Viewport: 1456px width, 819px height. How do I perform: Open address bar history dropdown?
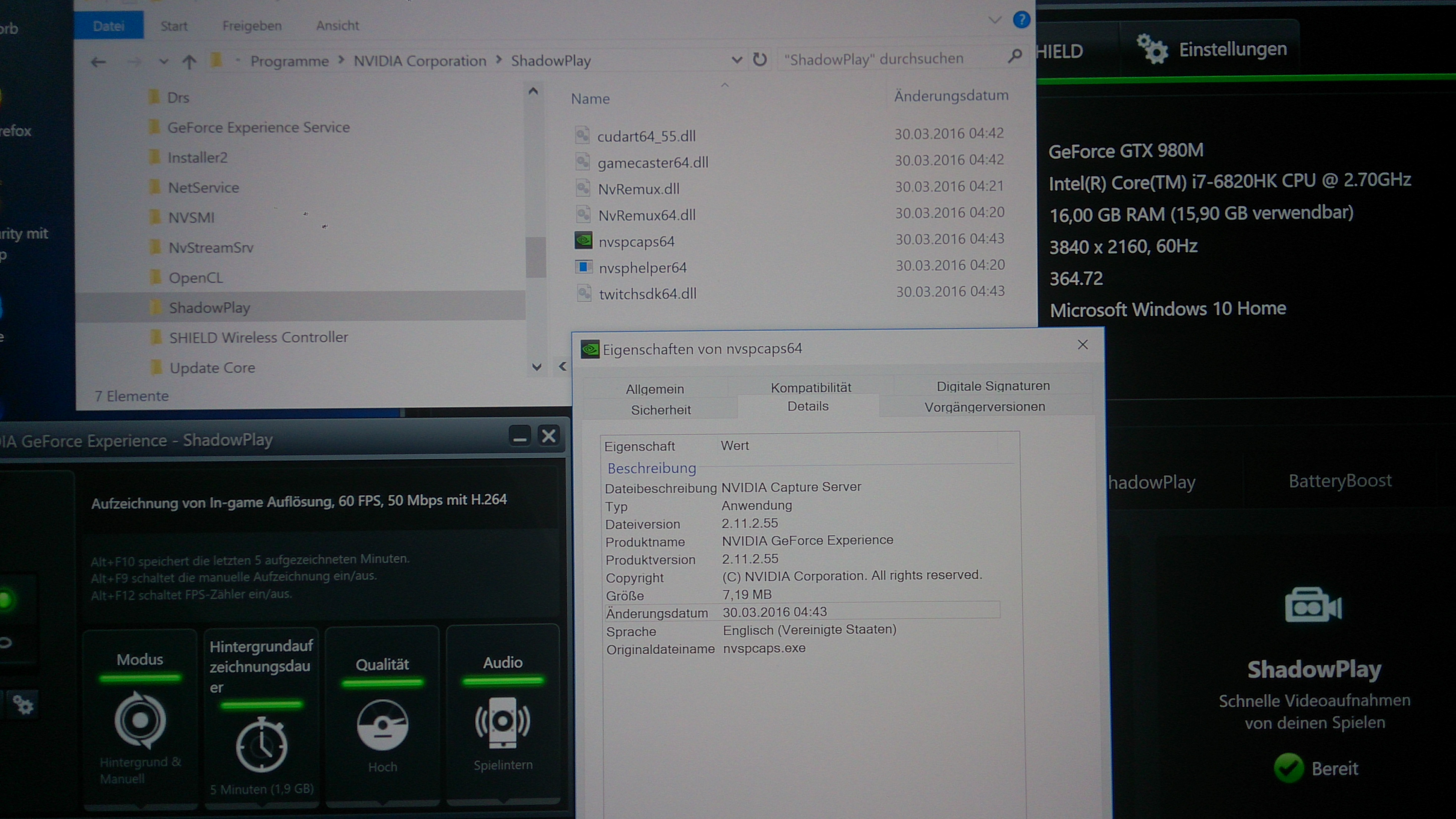(x=737, y=59)
